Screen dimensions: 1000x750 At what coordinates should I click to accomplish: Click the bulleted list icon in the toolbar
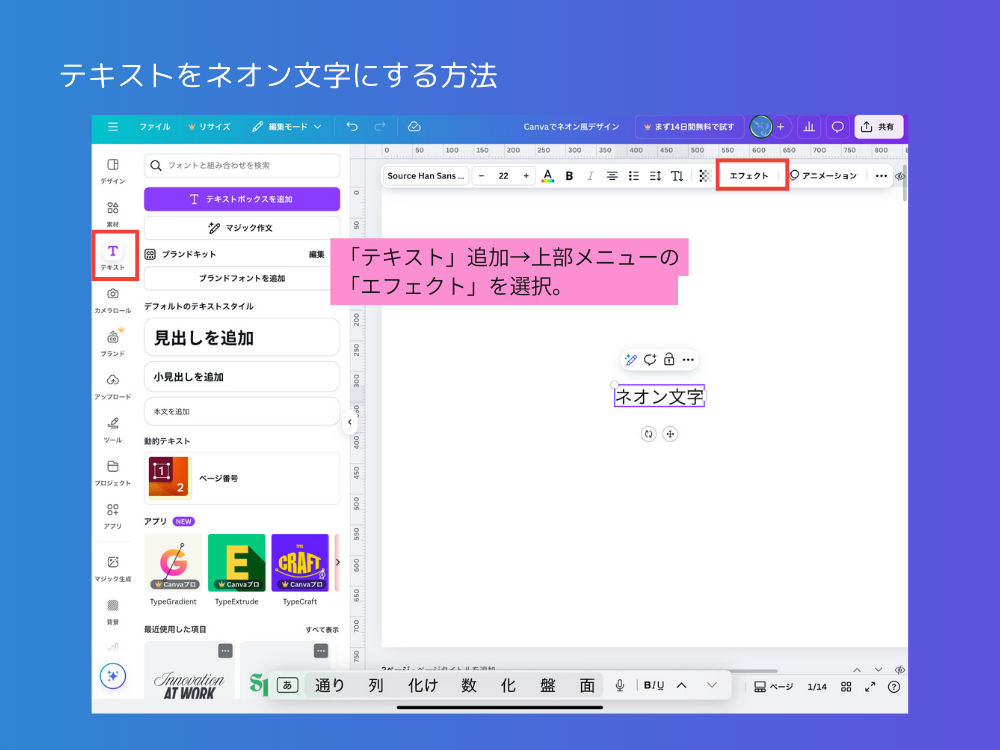pyautogui.click(x=634, y=176)
